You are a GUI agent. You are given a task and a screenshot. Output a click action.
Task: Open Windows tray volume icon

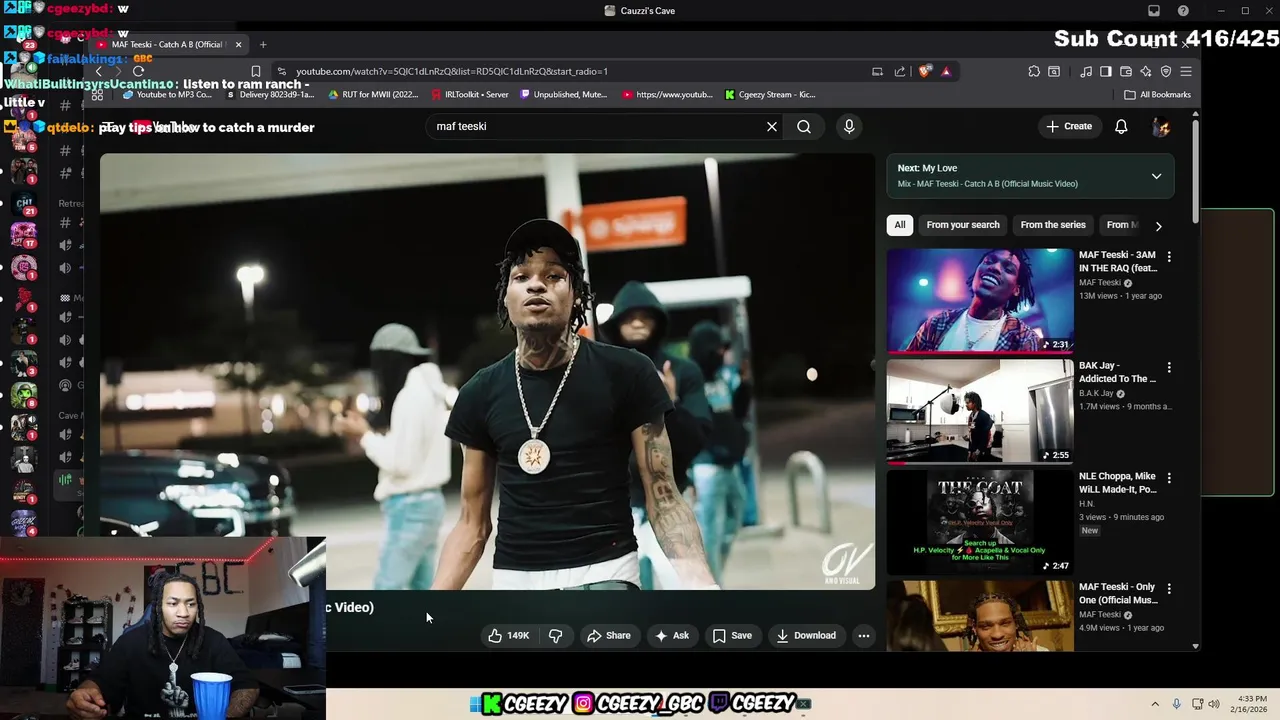tap(1215, 704)
